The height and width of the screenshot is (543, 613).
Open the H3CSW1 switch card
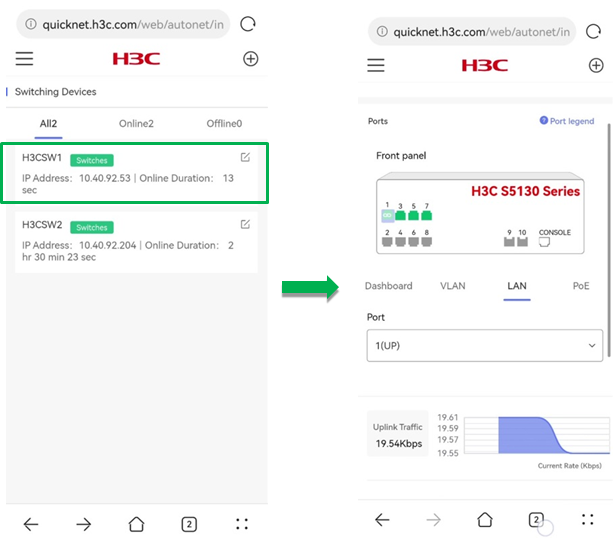pyautogui.click(x=135, y=173)
